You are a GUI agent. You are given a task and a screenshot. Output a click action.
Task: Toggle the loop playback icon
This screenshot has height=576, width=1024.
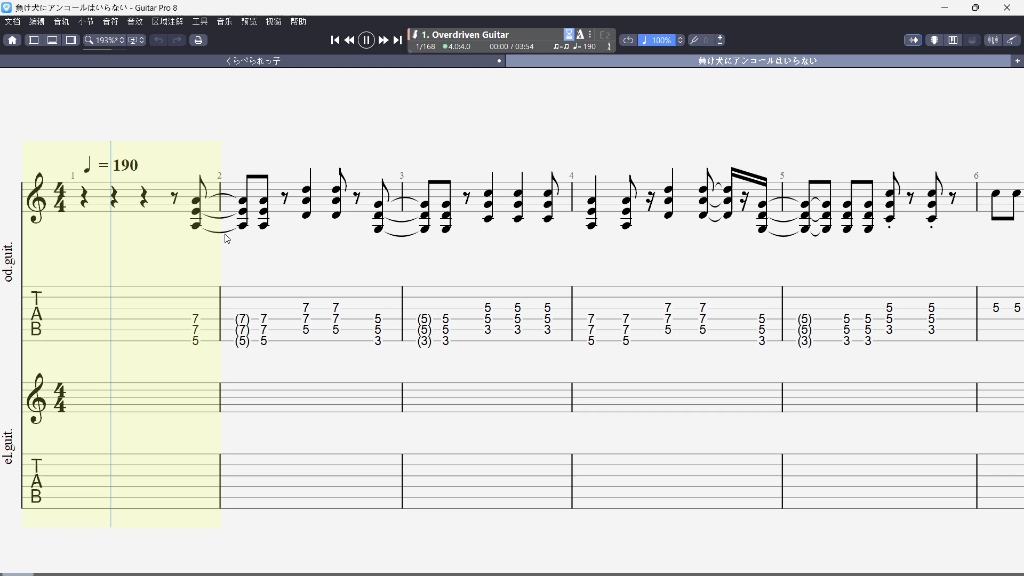point(628,40)
